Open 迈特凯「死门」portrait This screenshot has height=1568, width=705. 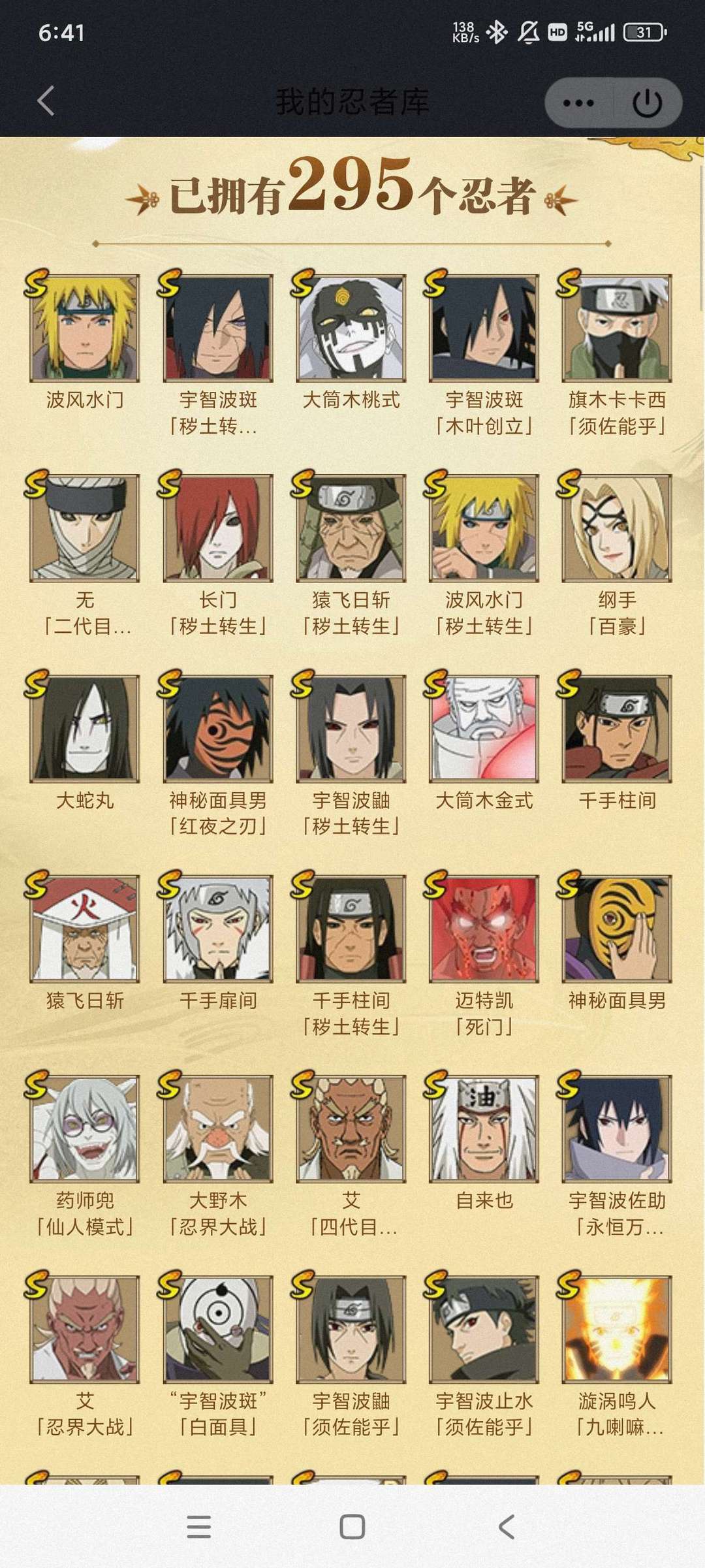[484, 929]
